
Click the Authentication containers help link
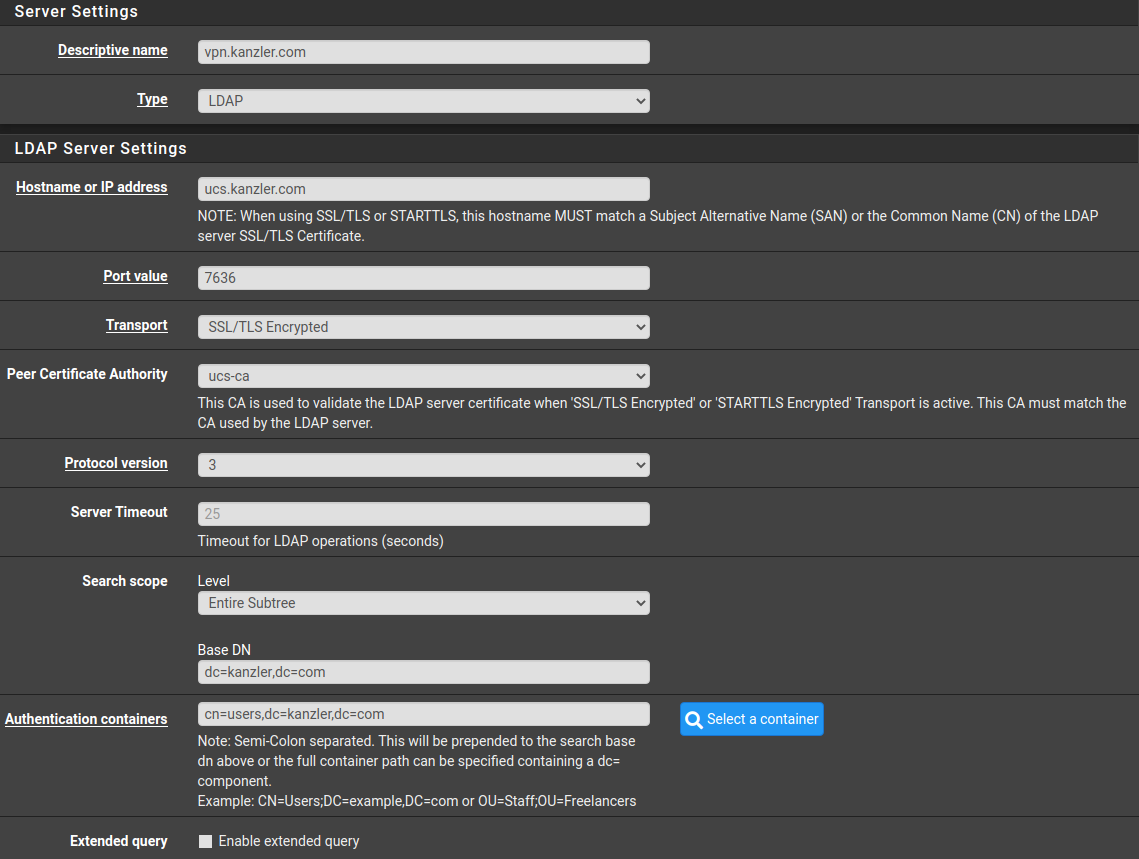[86, 719]
